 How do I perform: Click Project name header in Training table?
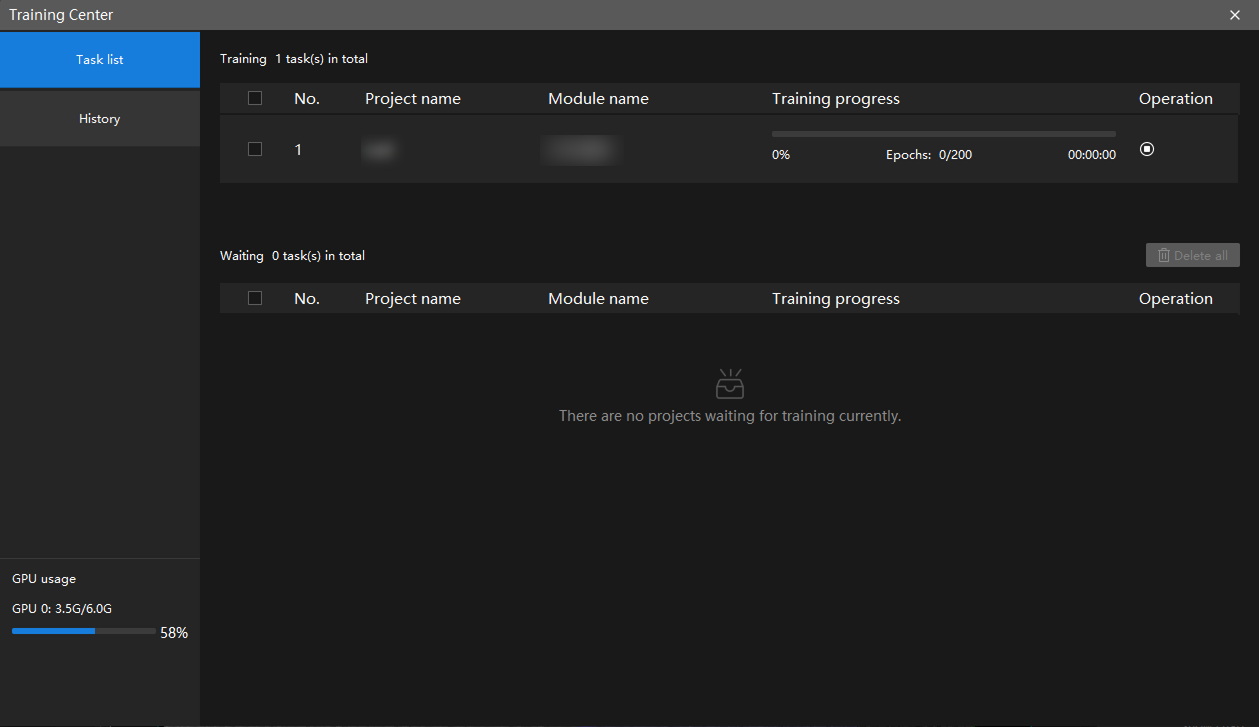point(413,99)
